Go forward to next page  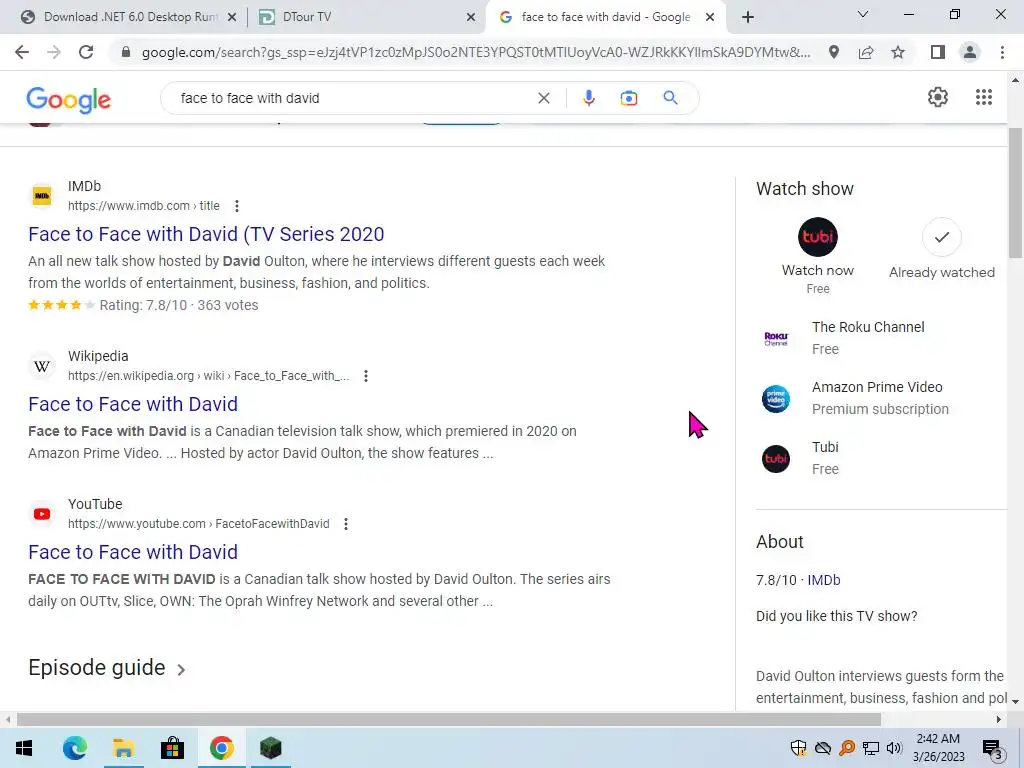coord(54,52)
